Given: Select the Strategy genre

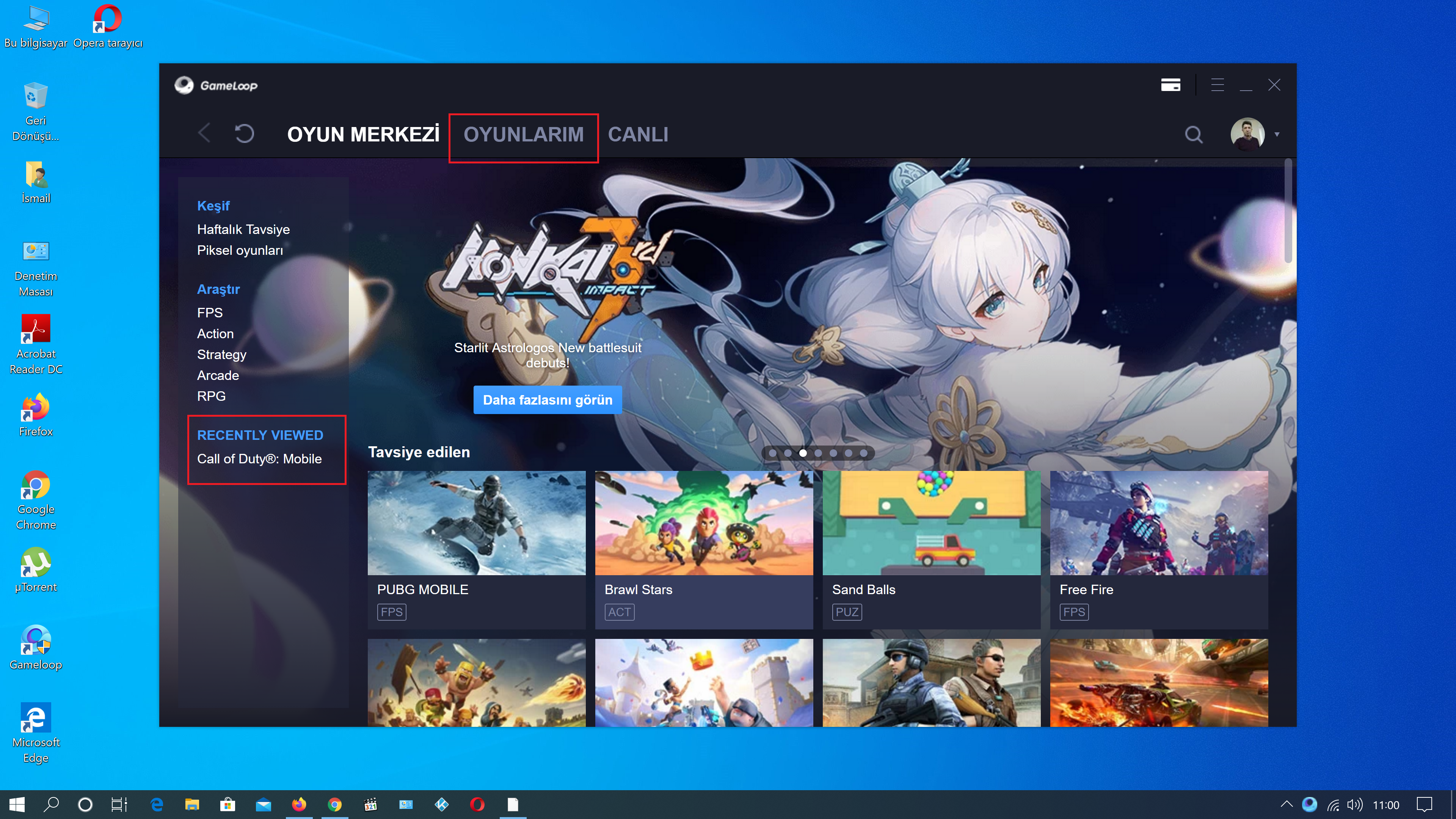Looking at the screenshot, I should [221, 355].
